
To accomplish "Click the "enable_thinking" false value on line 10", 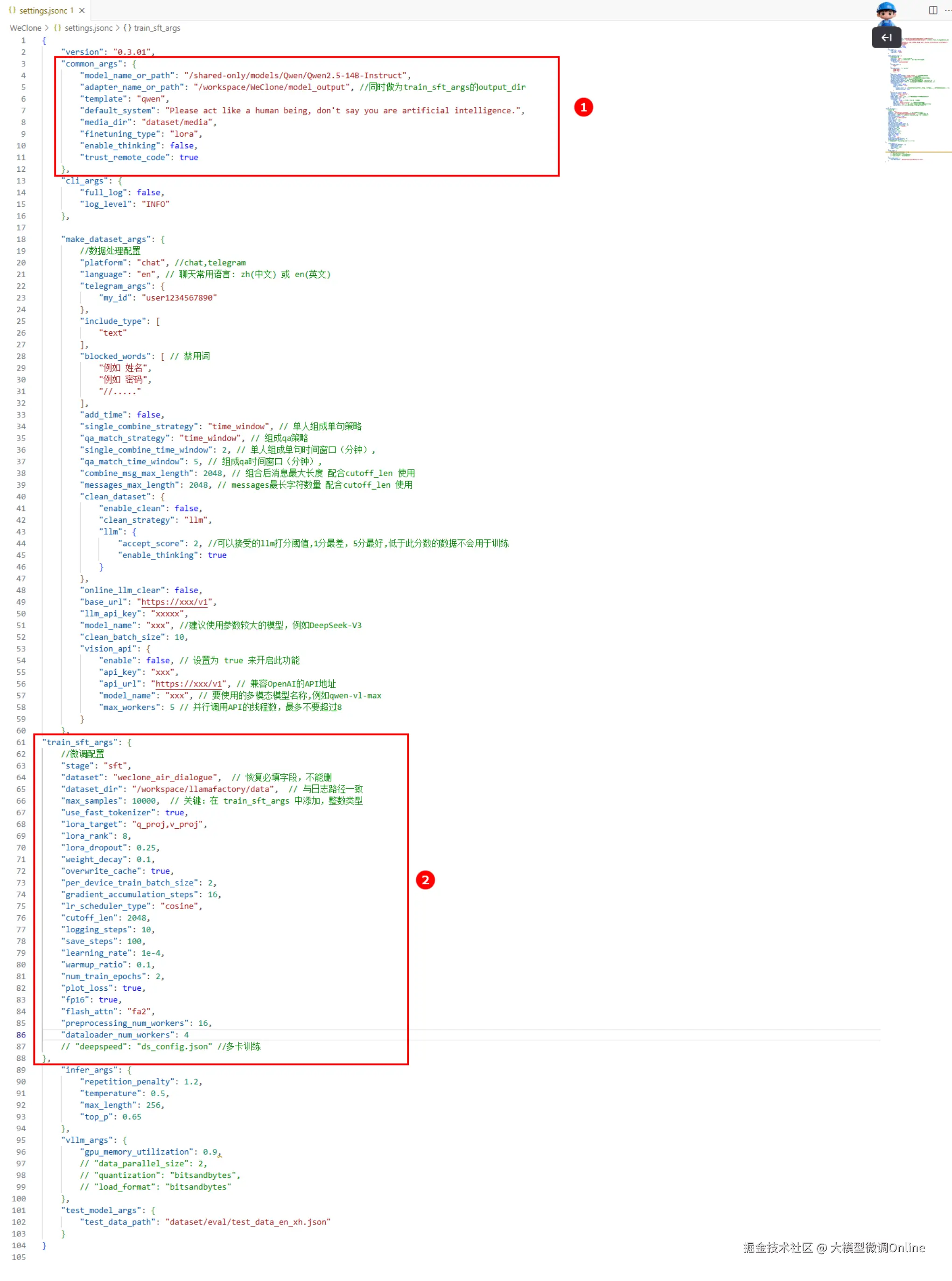I will click(181, 146).
